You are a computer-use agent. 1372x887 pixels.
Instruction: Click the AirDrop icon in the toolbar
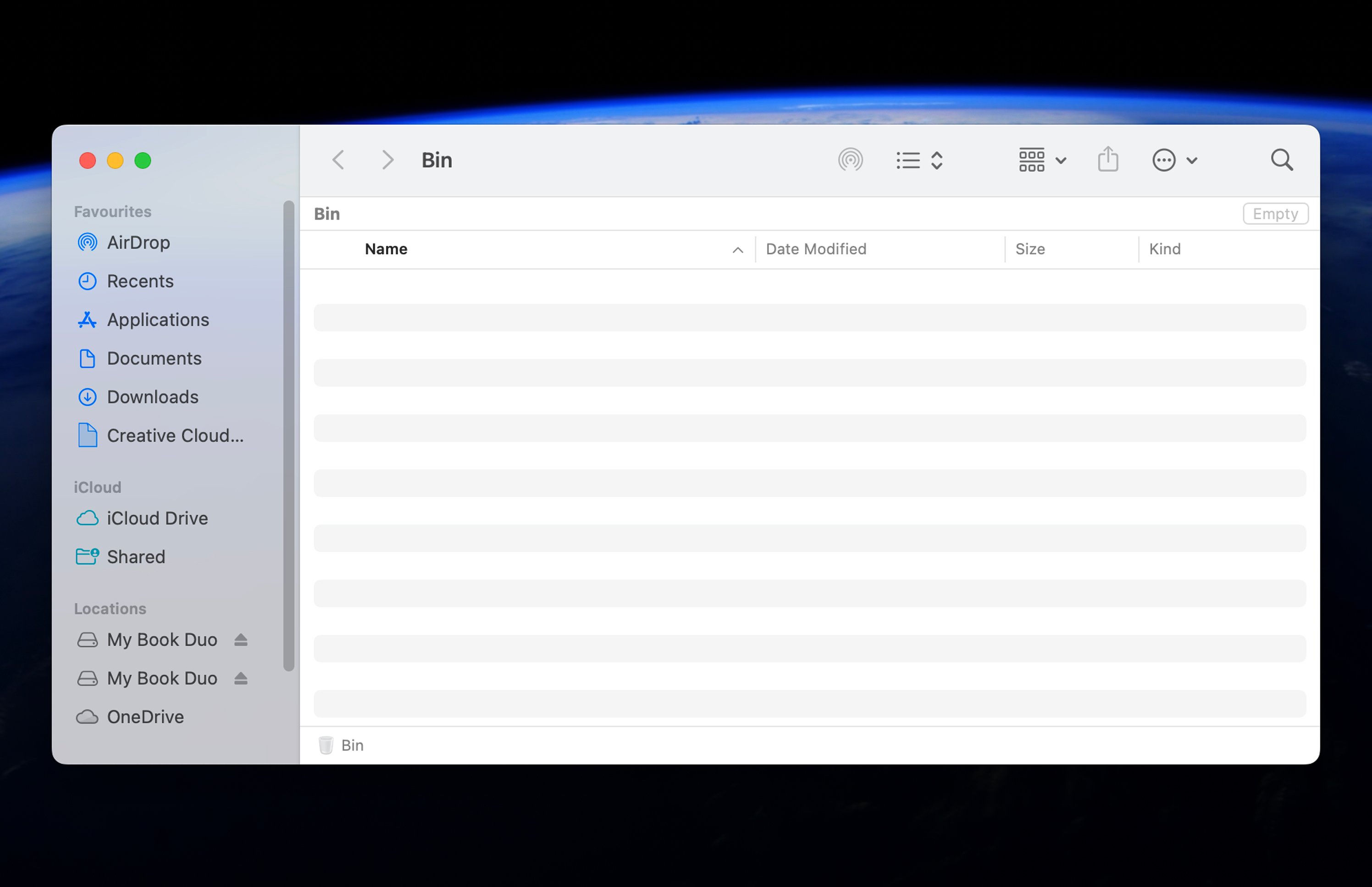[850, 160]
